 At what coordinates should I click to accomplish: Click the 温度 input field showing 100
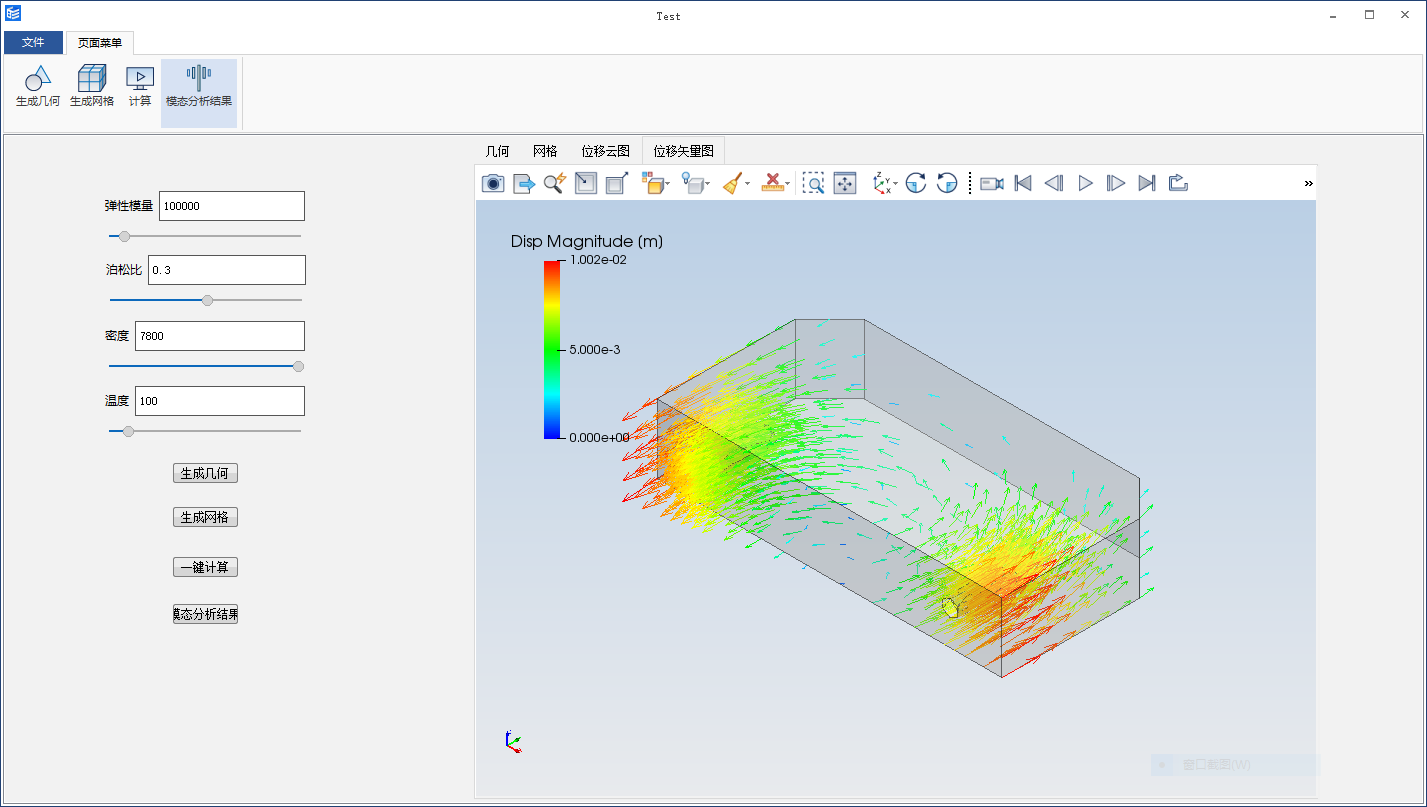(x=220, y=401)
